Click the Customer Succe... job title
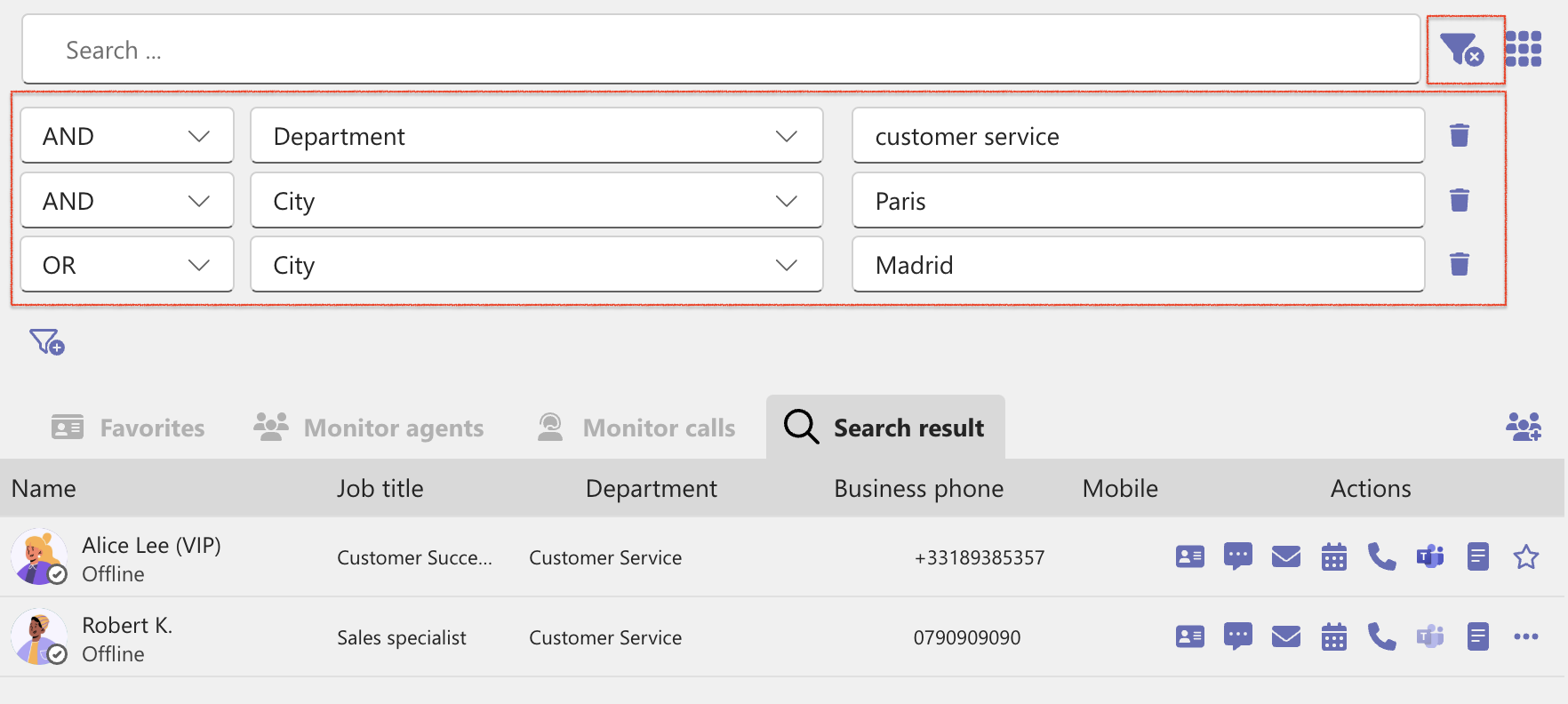Screen dimensions: 1568x704 click(x=414, y=557)
